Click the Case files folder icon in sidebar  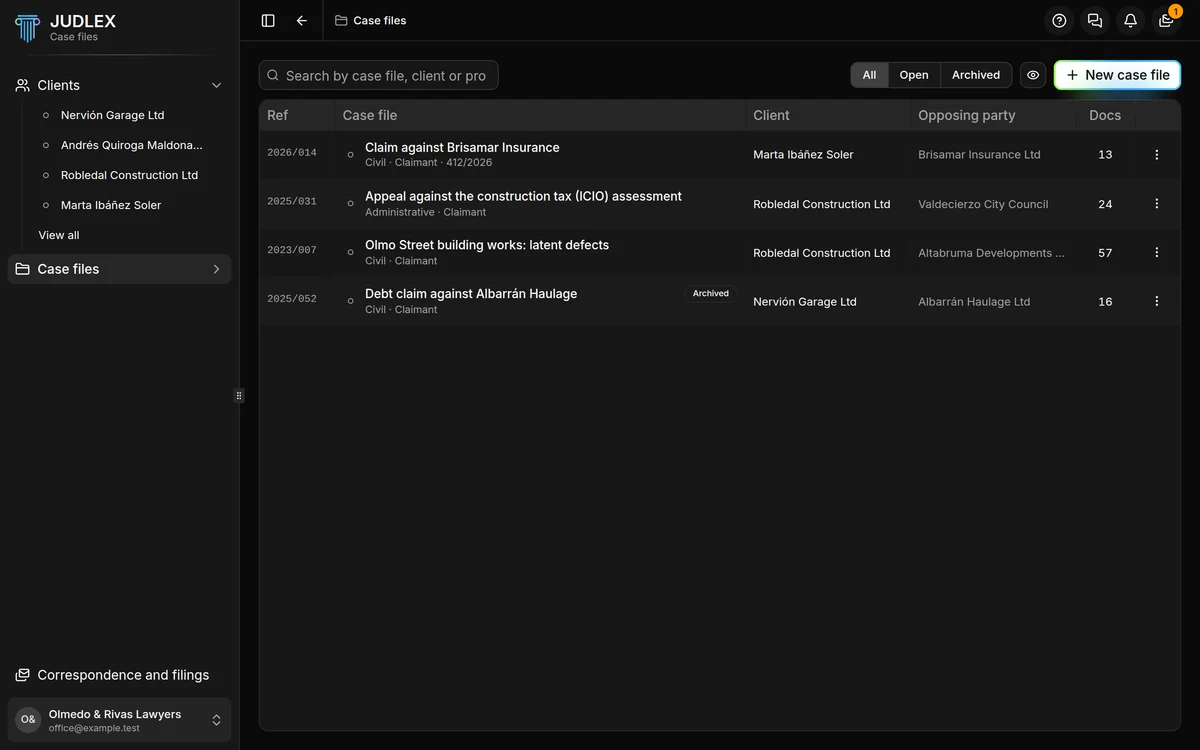(22, 269)
